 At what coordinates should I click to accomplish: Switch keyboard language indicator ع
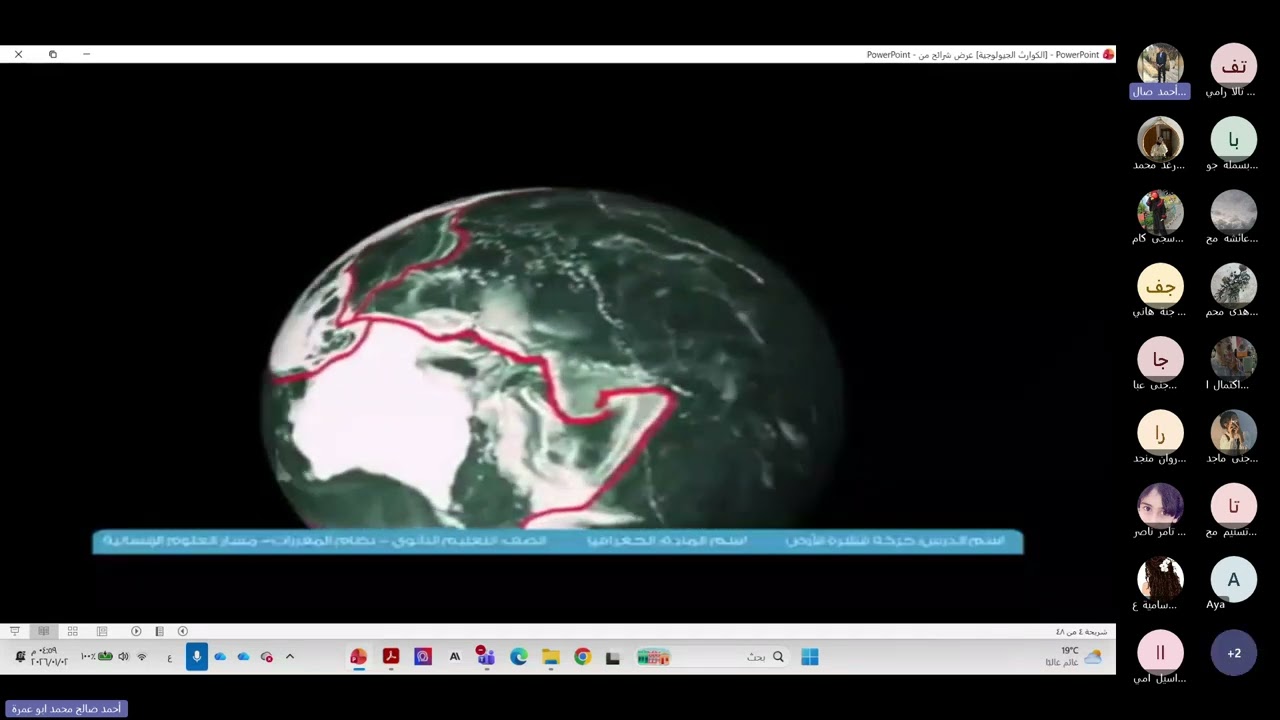169,657
